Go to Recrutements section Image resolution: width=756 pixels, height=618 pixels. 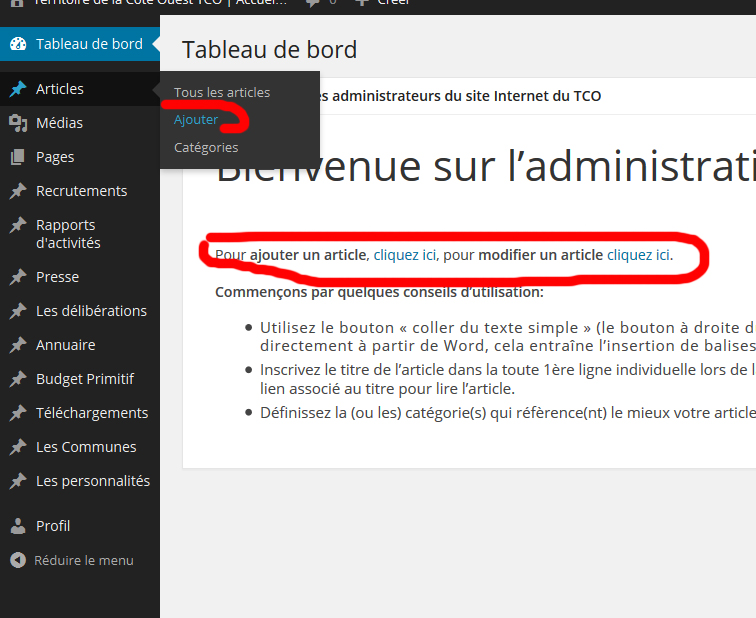[x=80, y=191]
